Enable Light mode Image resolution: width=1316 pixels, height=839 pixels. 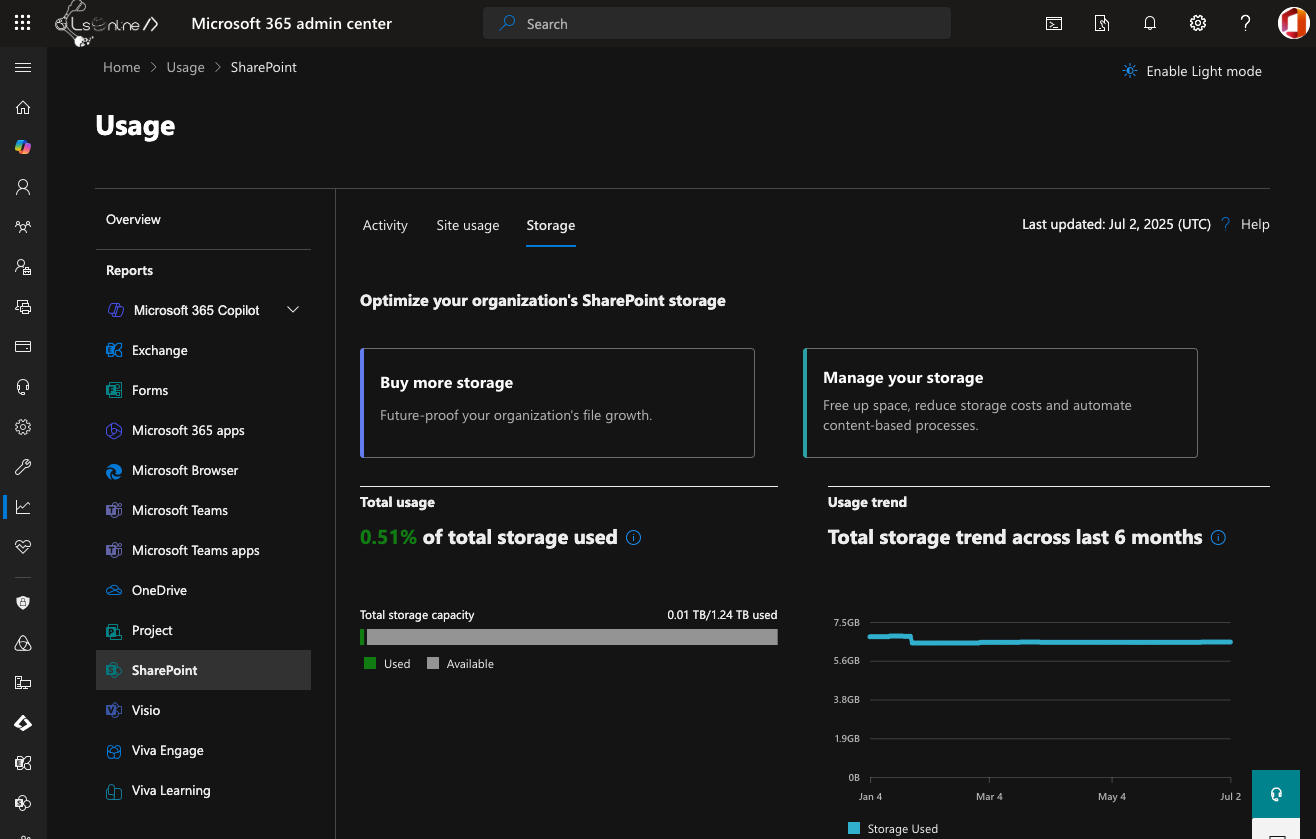point(1192,71)
